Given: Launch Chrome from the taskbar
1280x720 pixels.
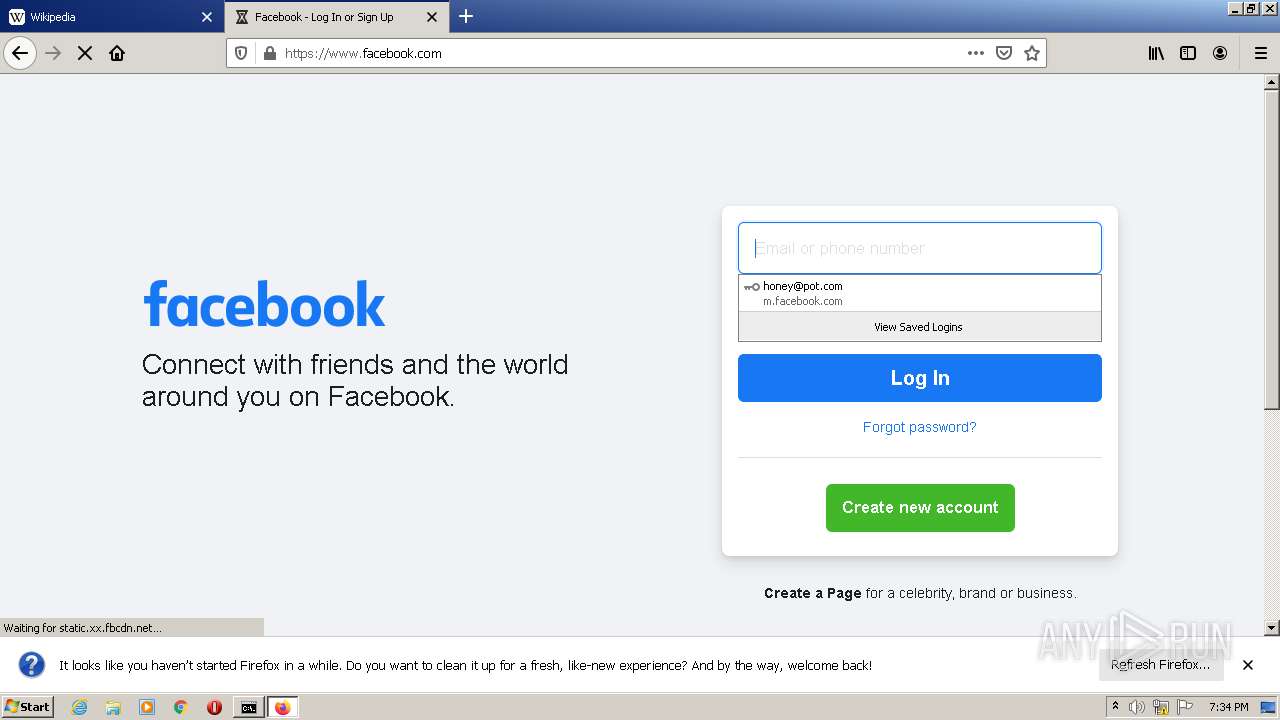Looking at the screenshot, I should [x=181, y=707].
